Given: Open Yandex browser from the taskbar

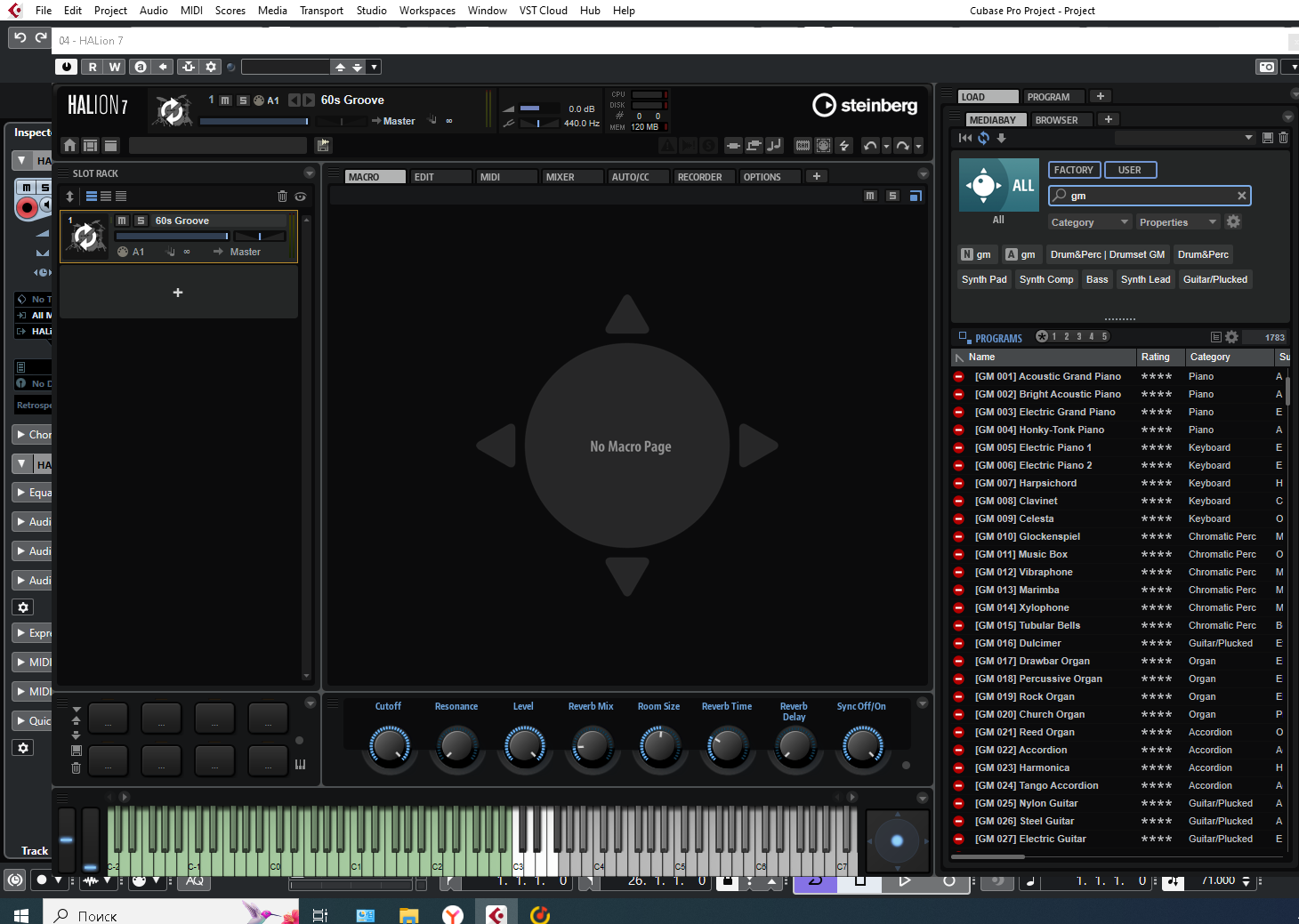Looking at the screenshot, I should click(453, 914).
